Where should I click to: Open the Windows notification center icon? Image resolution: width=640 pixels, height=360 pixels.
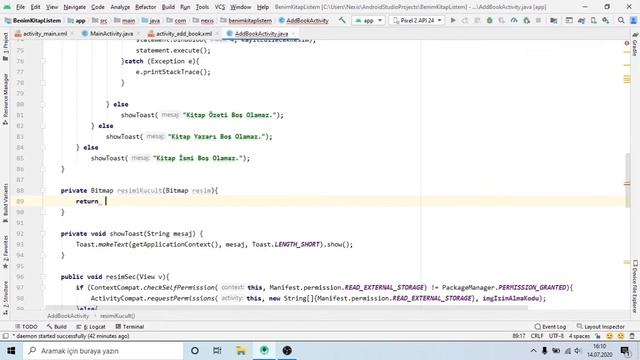[x=625, y=351]
